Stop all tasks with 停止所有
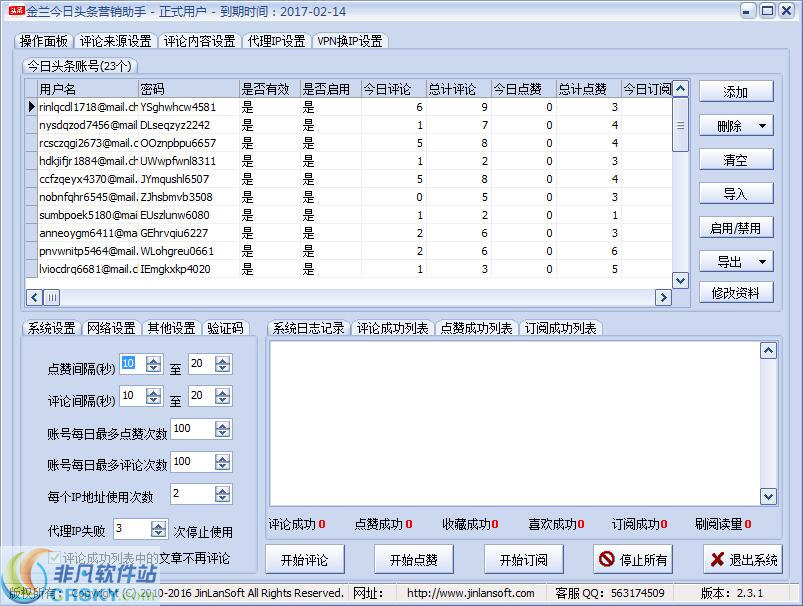Viewport: 803px width, 606px height. tap(633, 559)
